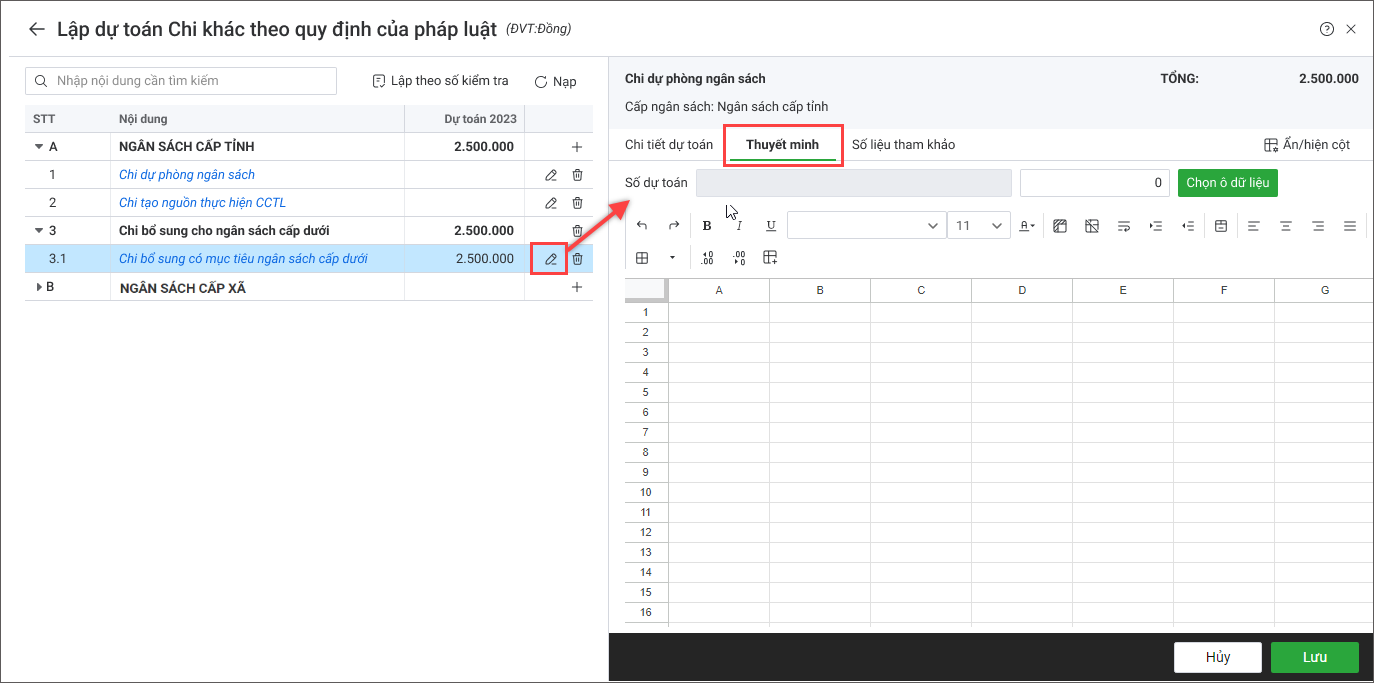Open the font size dropdown
The height and width of the screenshot is (683, 1374).
(x=979, y=226)
